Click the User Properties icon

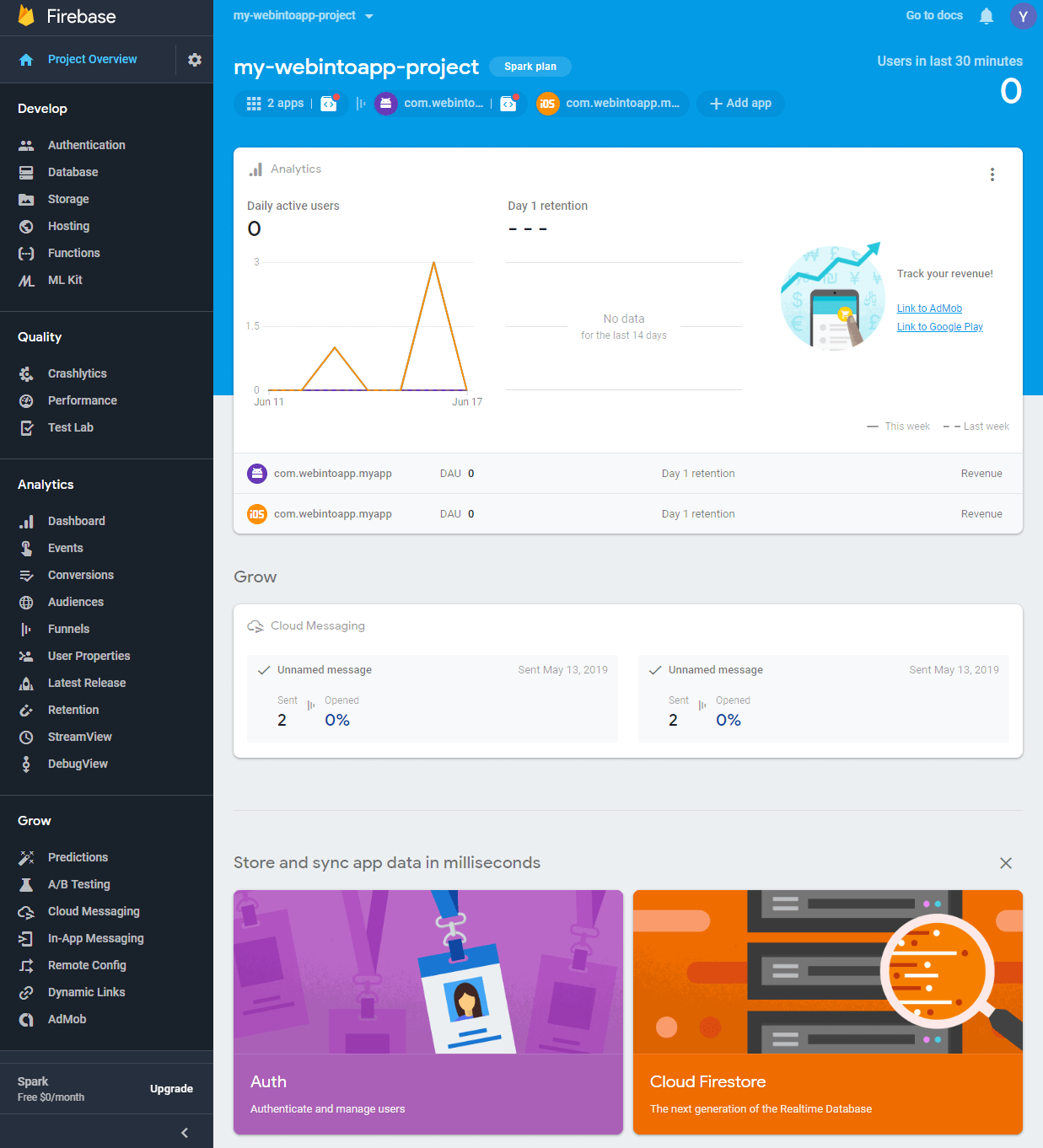point(26,656)
